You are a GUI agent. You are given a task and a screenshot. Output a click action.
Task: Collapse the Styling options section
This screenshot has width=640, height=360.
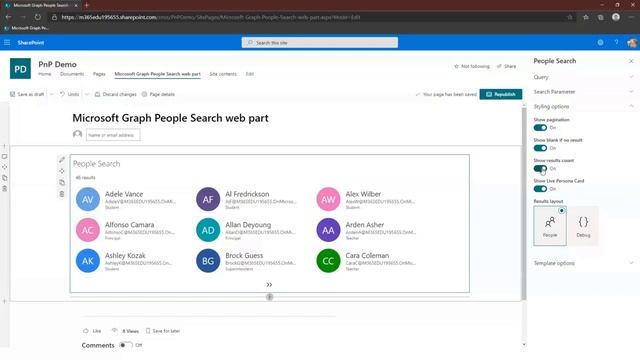coord(584,107)
